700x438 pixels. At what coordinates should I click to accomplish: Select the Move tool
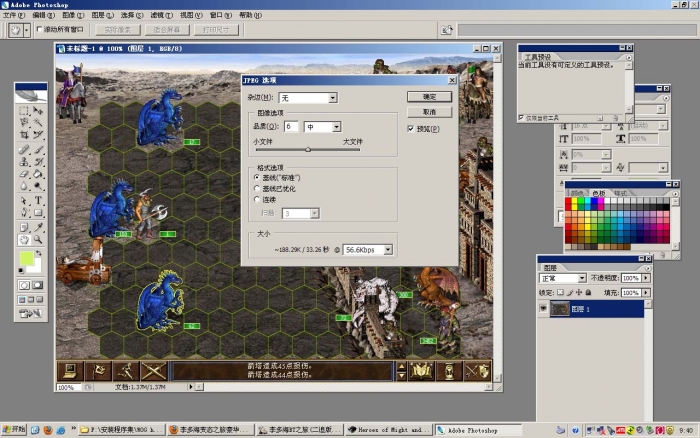click(x=38, y=110)
